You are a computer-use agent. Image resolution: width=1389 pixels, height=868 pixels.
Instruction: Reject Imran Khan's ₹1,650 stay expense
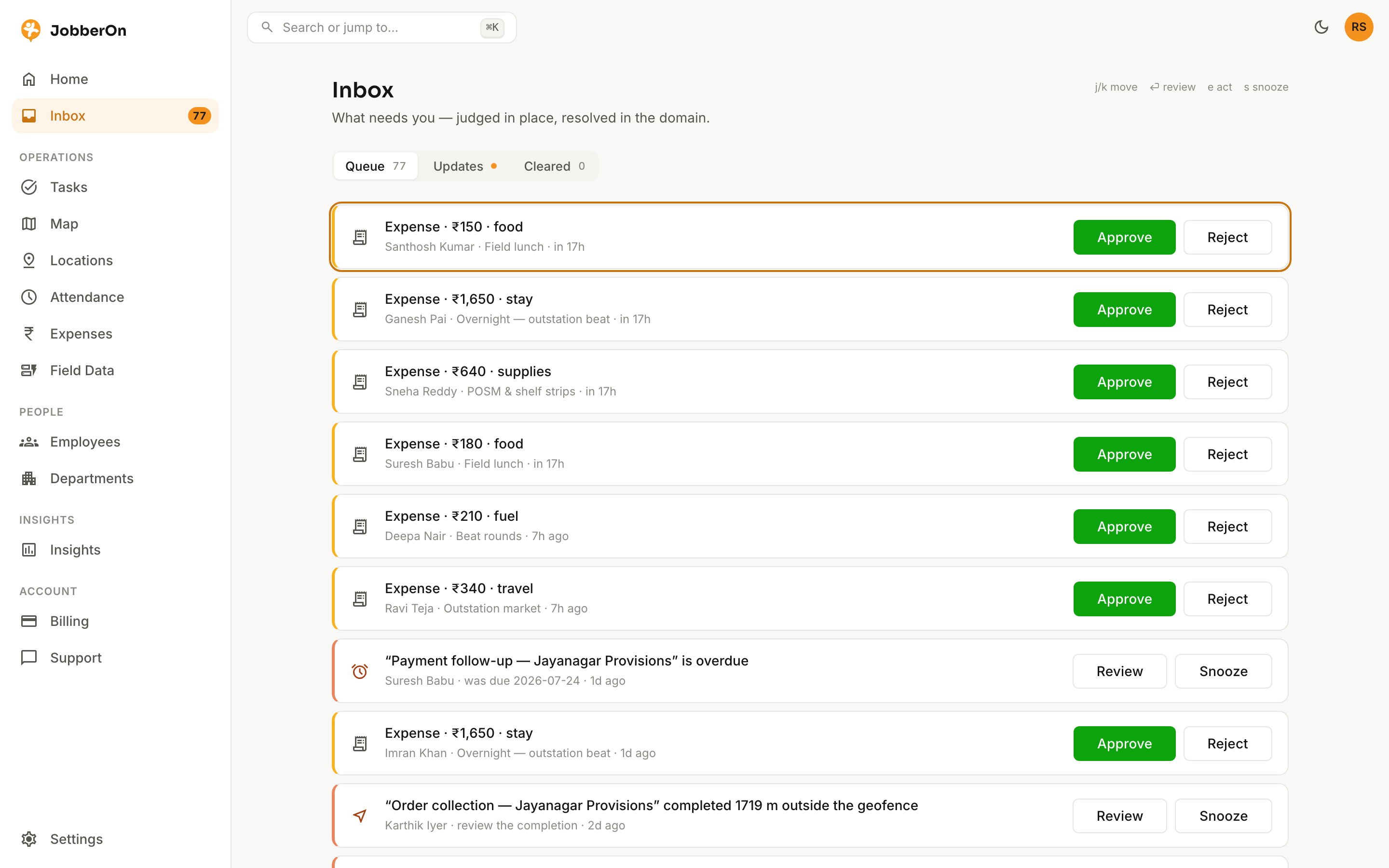pos(1228,744)
